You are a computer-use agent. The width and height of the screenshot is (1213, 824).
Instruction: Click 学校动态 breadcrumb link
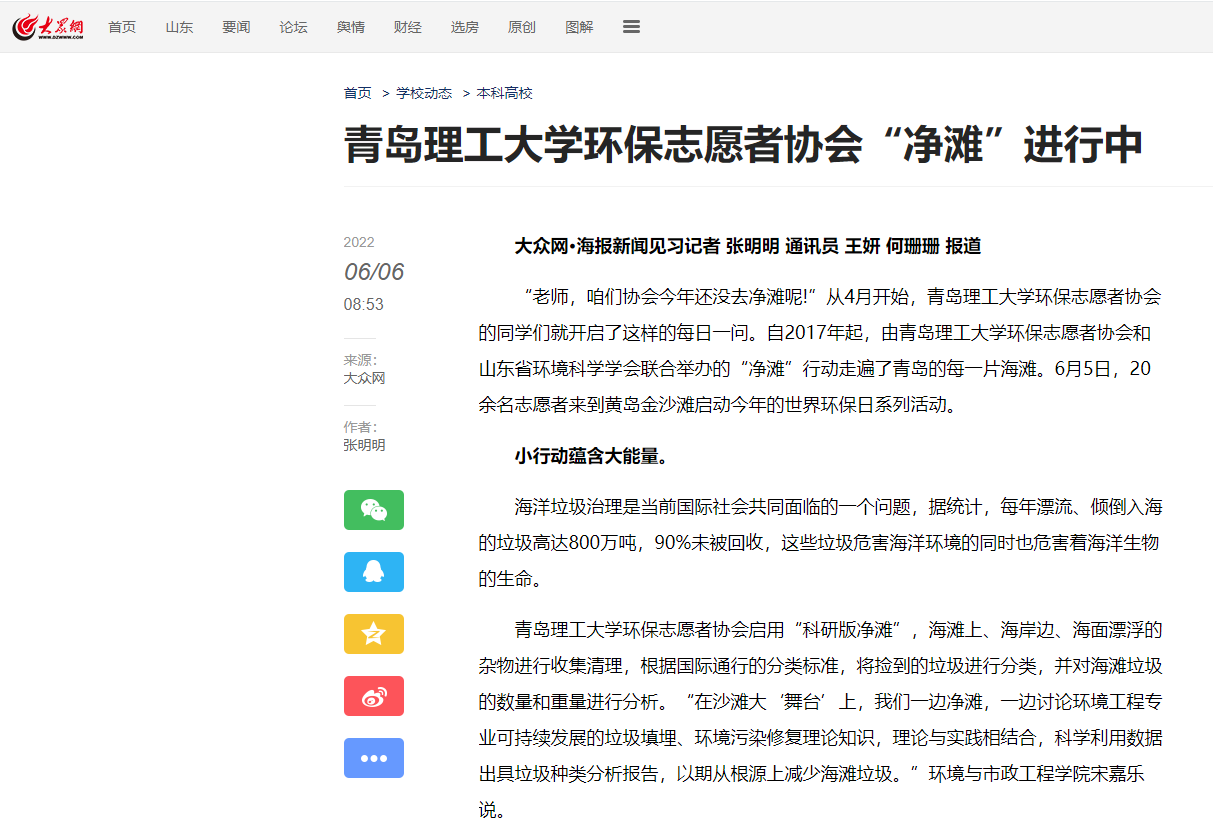[424, 93]
